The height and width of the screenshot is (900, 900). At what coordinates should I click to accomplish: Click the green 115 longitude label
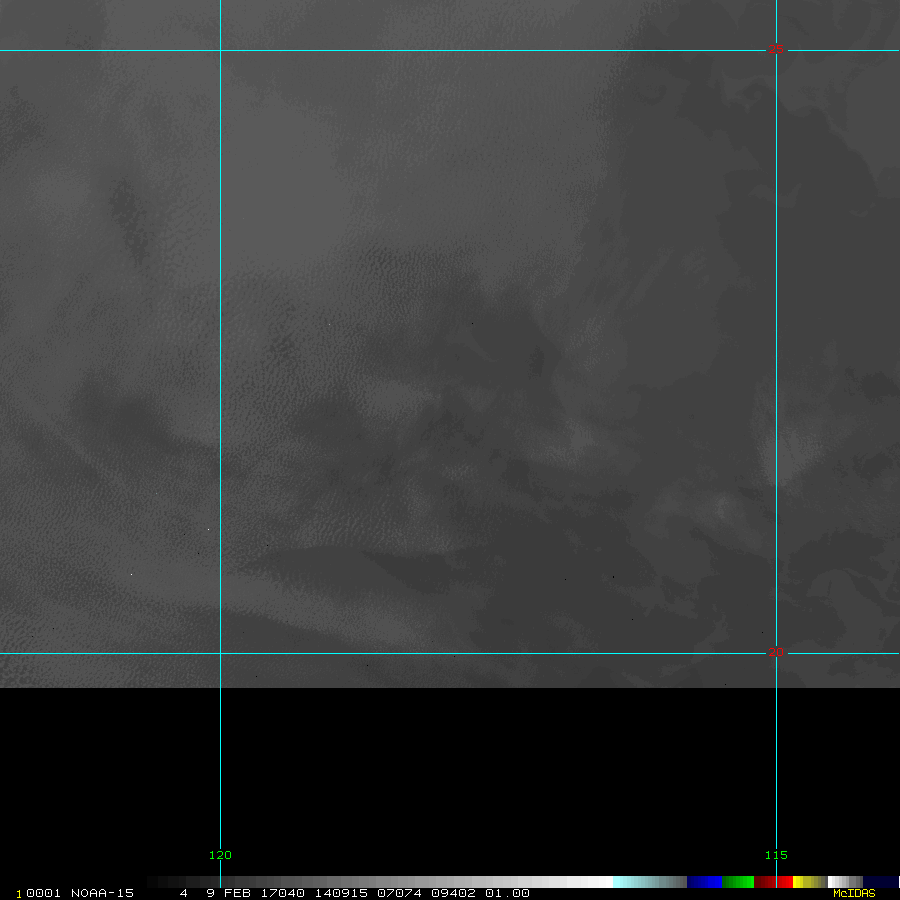(776, 855)
